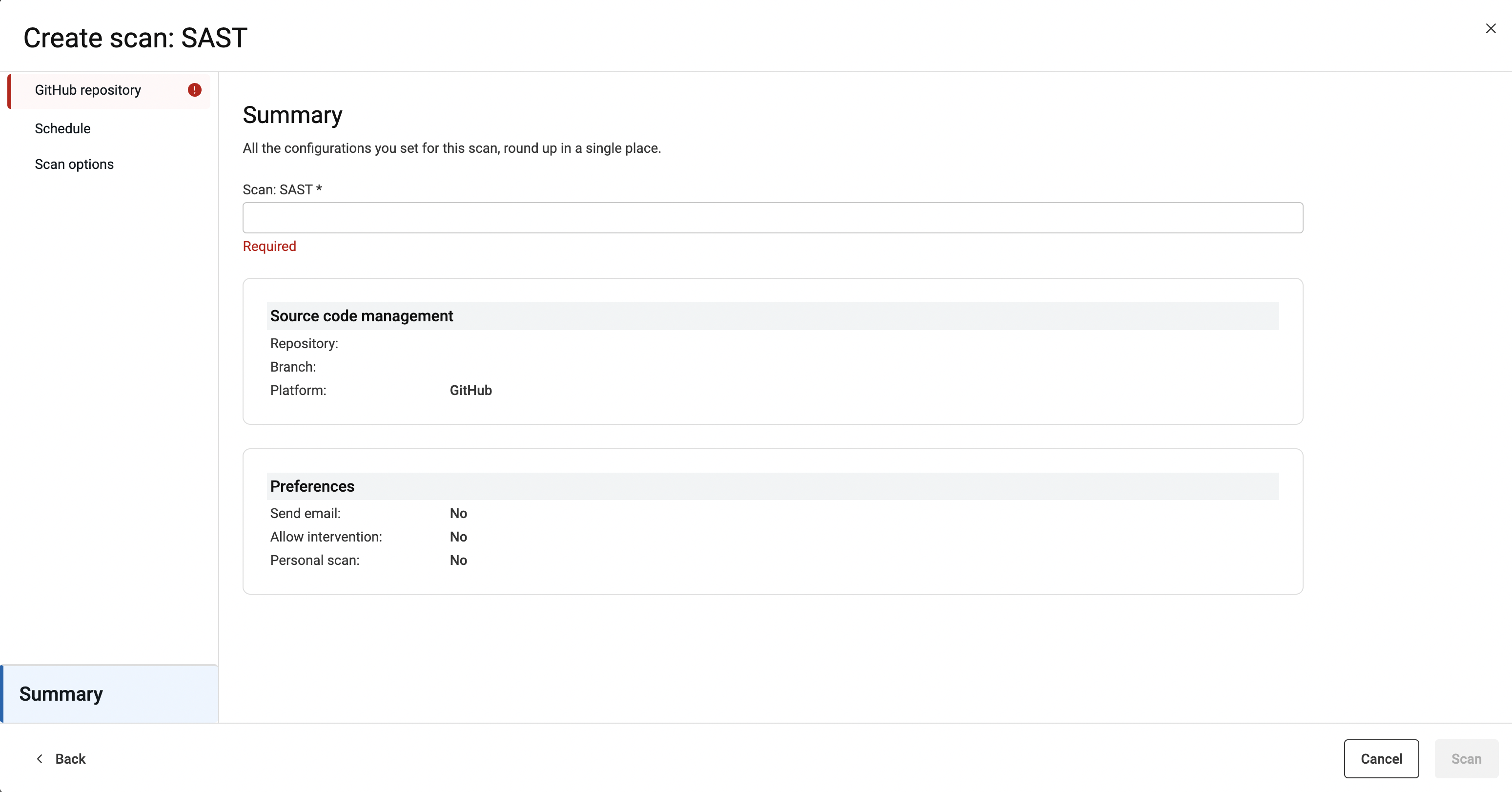The height and width of the screenshot is (792, 1512).
Task: Click the GitHub platform value
Action: [471, 391]
